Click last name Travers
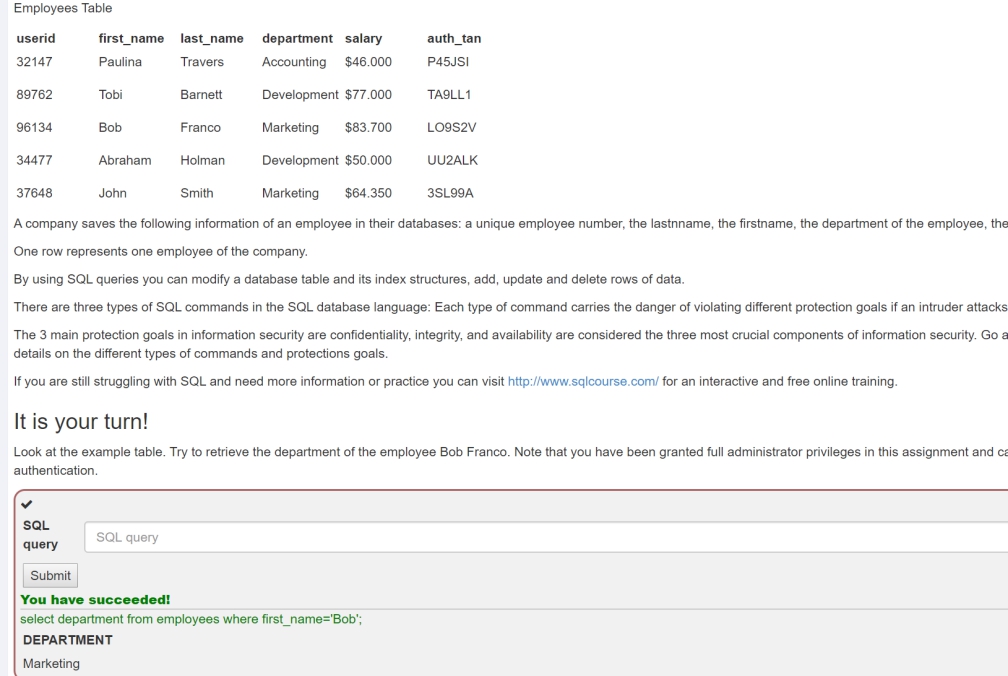The image size is (1008, 676). coord(202,62)
